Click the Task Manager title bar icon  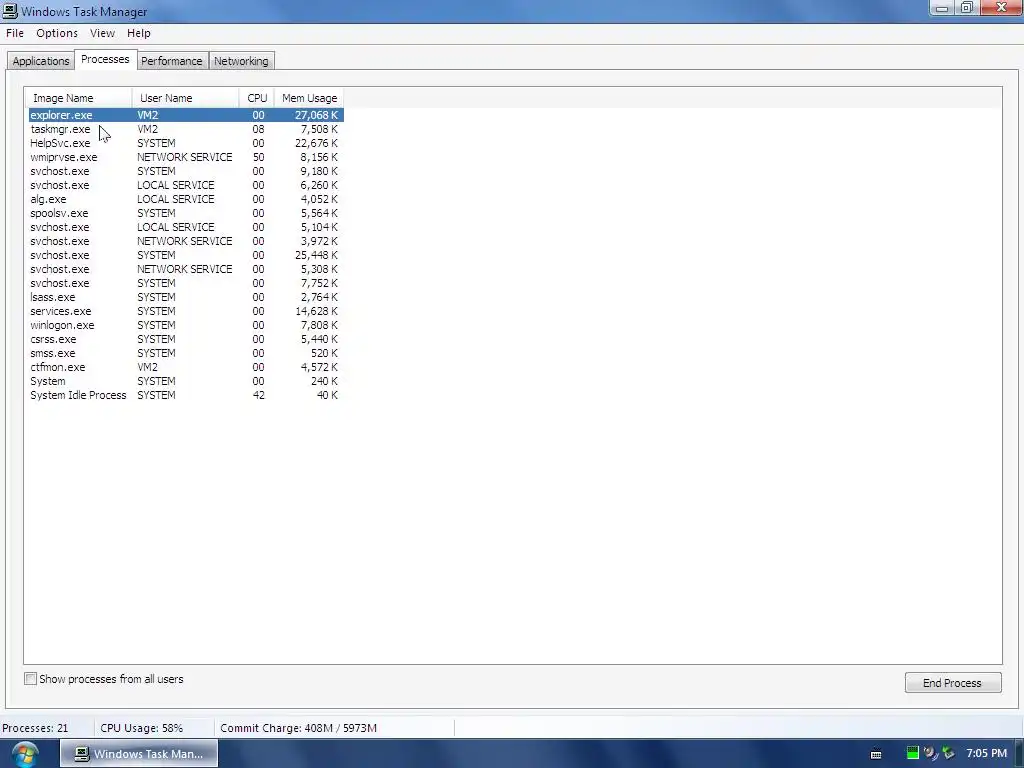[x=10, y=11]
